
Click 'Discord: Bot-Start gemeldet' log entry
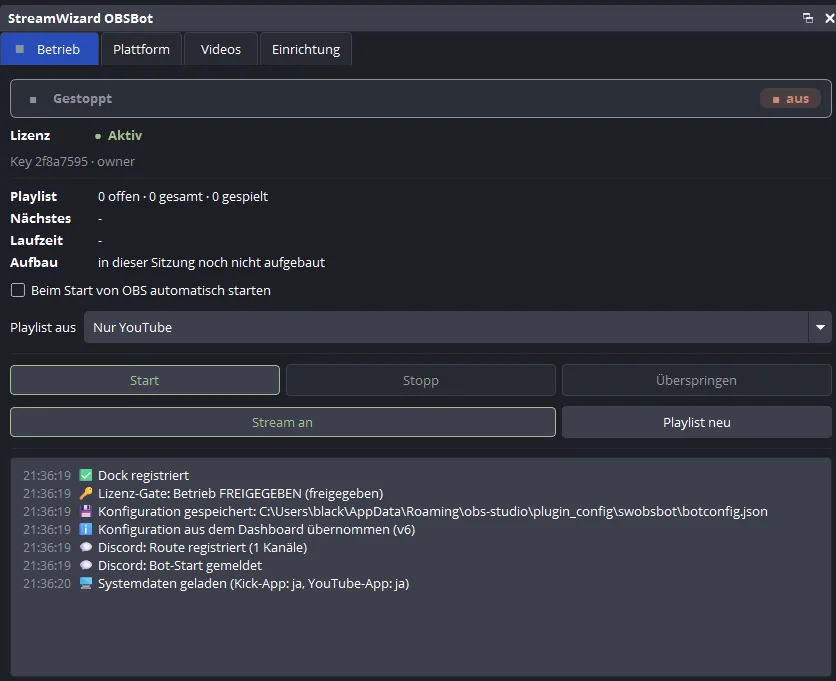click(180, 565)
